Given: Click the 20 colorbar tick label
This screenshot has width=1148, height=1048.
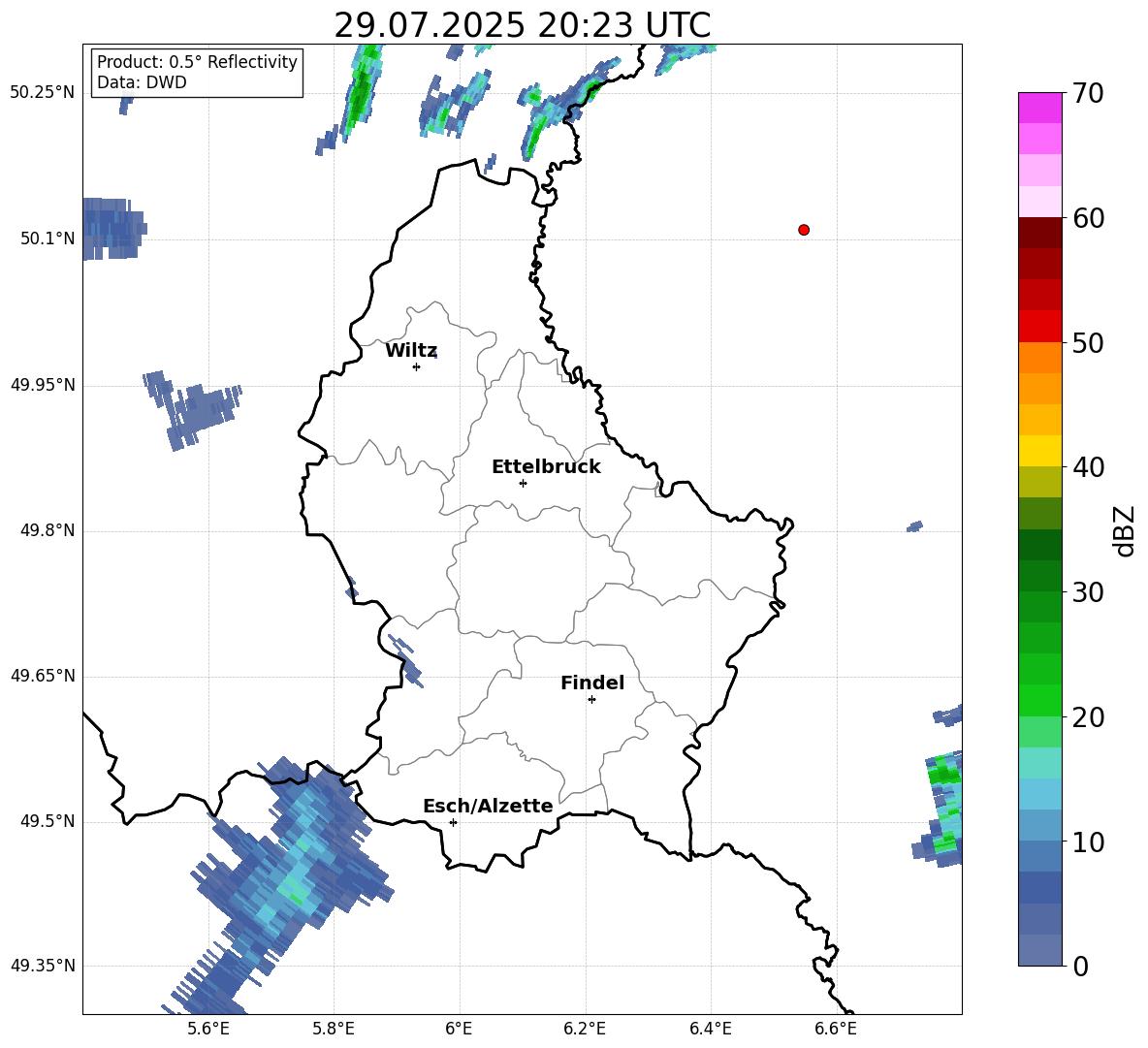Looking at the screenshot, I should pyautogui.click(x=1088, y=717).
